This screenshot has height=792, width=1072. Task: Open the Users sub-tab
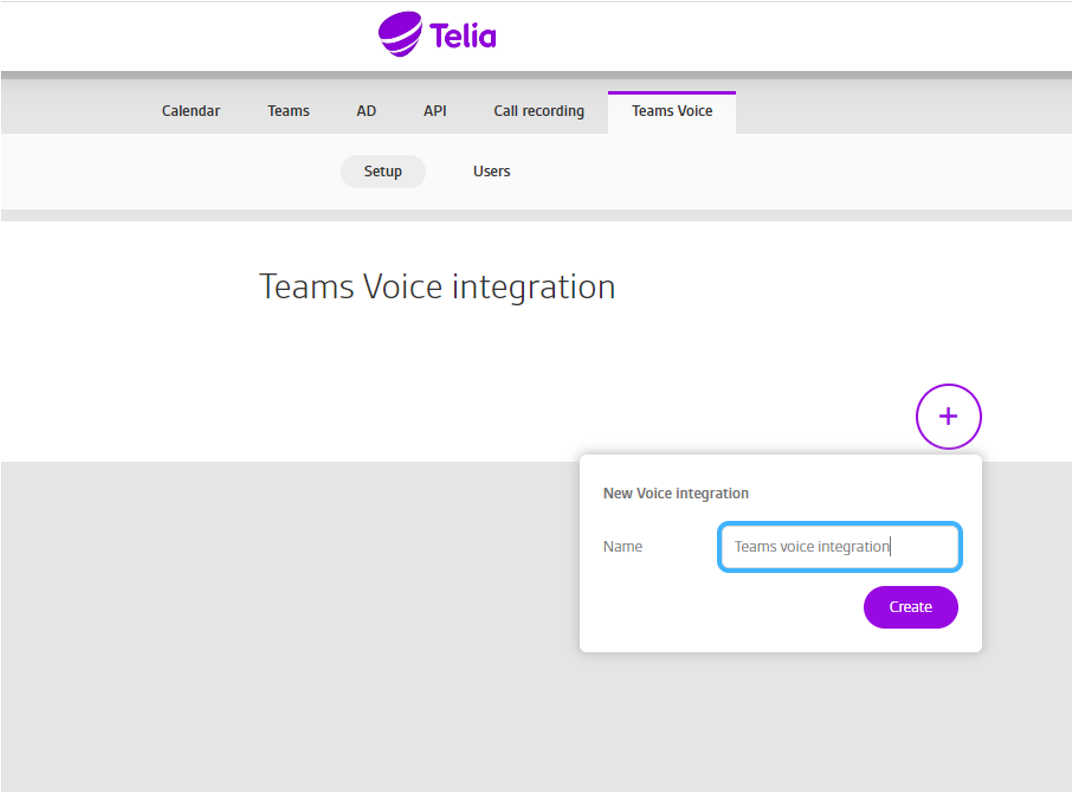click(x=492, y=171)
